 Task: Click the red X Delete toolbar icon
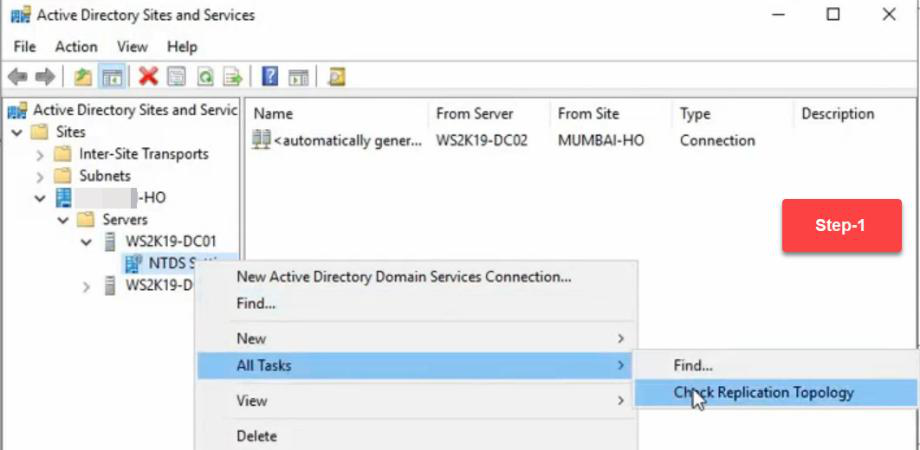(148, 76)
